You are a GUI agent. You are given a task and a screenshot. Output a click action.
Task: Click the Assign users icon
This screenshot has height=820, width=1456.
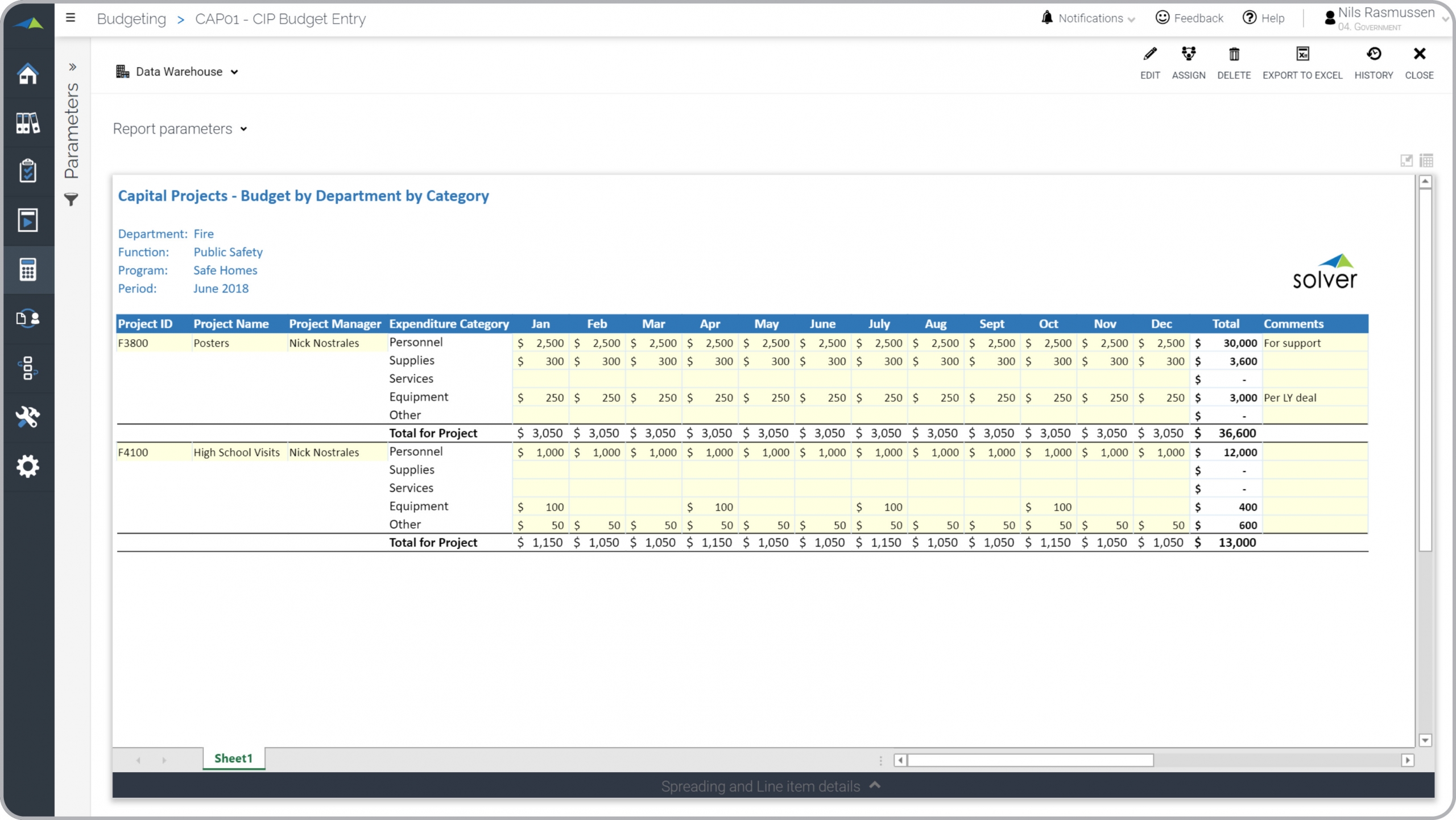1188,54
